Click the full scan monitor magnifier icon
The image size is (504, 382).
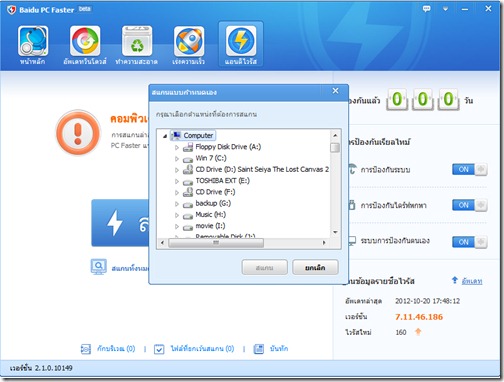point(99,267)
